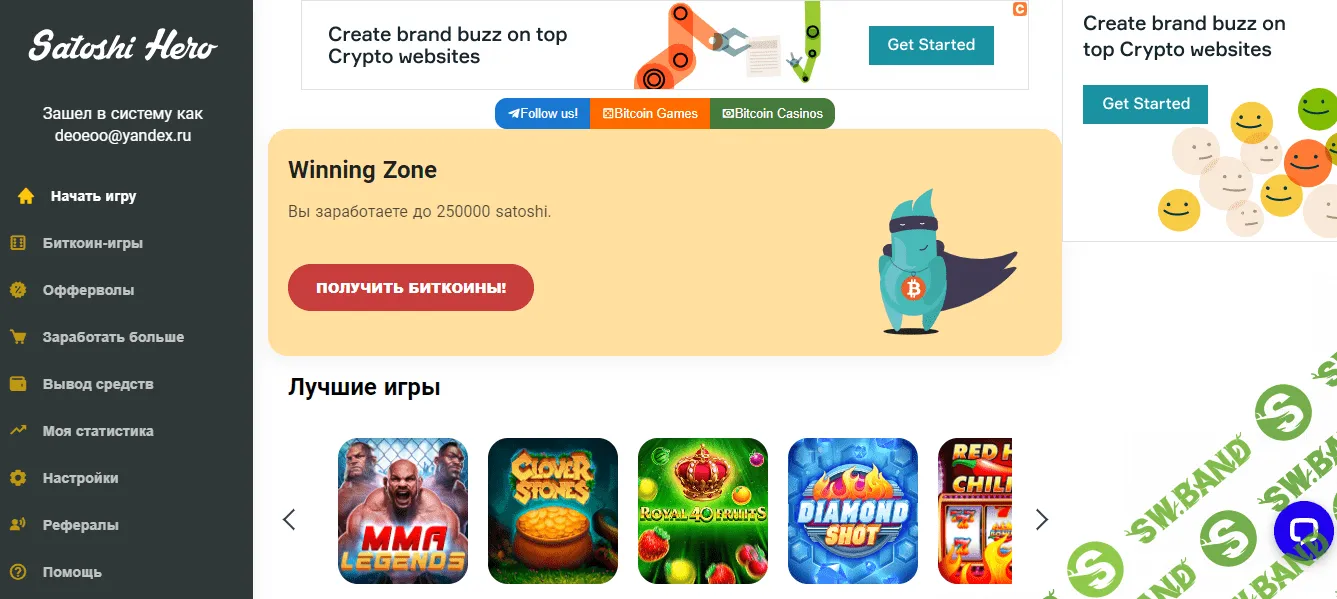Image resolution: width=1337 pixels, height=599 pixels.
Task: Click the question mark icon beside Помощь
Action: [18, 572]
